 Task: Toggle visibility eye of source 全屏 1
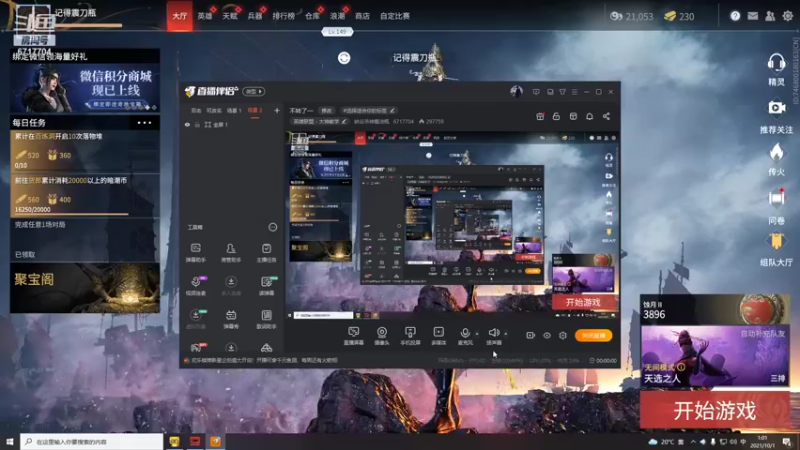click(187, 124)
